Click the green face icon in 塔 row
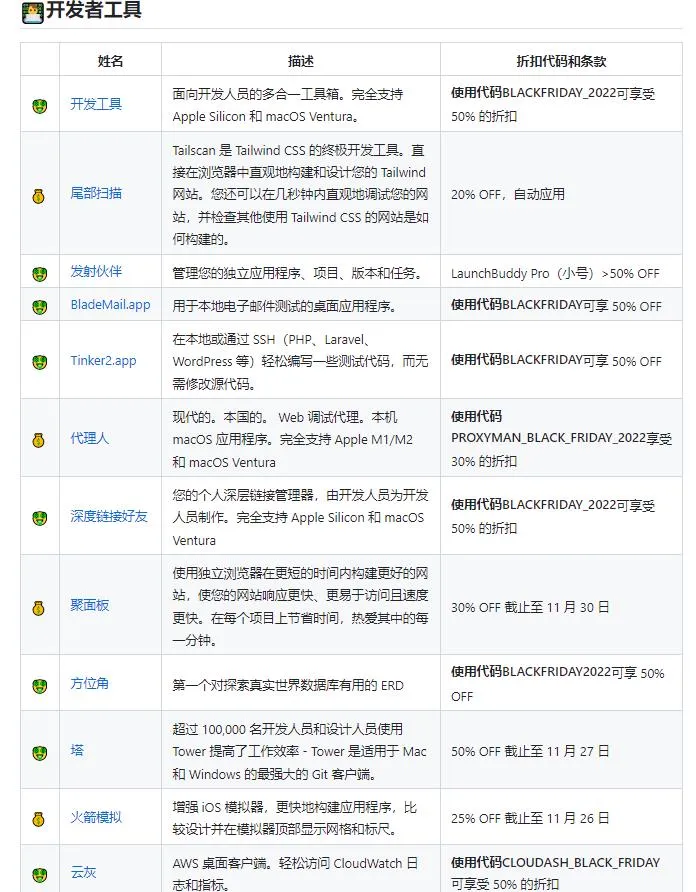The height and width of the screenshot is (892, 696). click(x=39, y=753)
